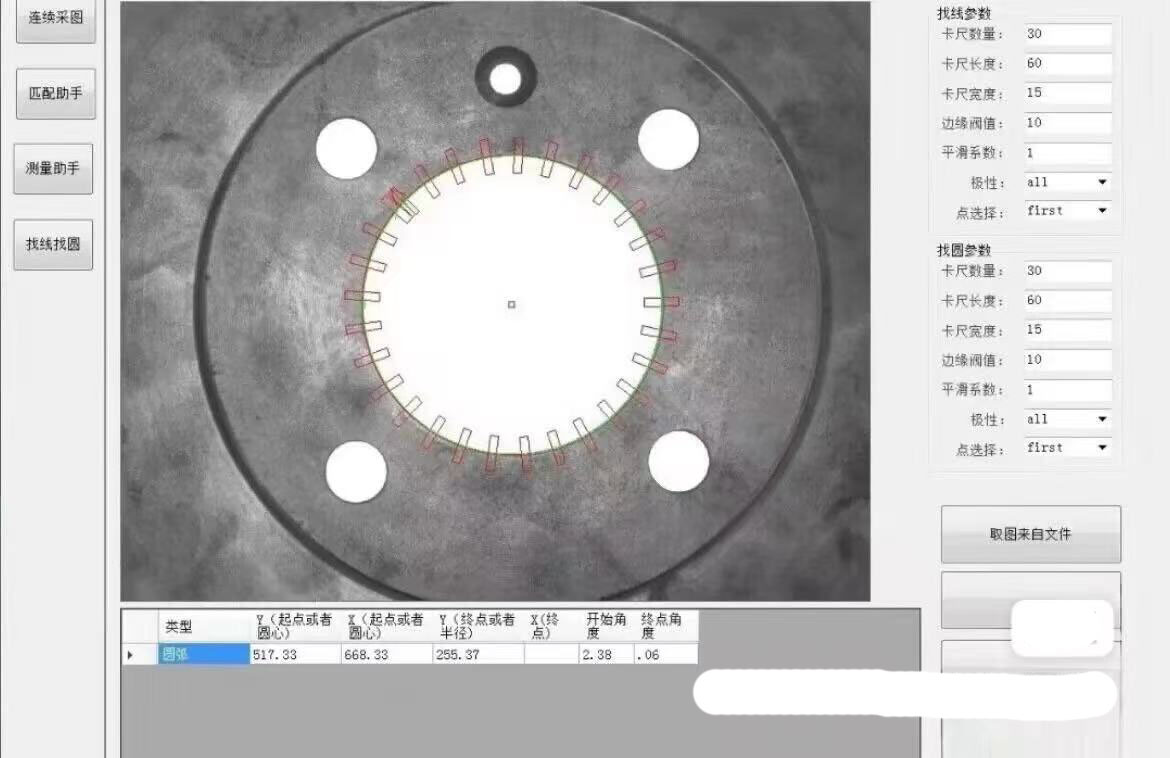Click the 255.37 radius cell in the table
Viewport: 1170px width, 758px height.
[477, 655]
